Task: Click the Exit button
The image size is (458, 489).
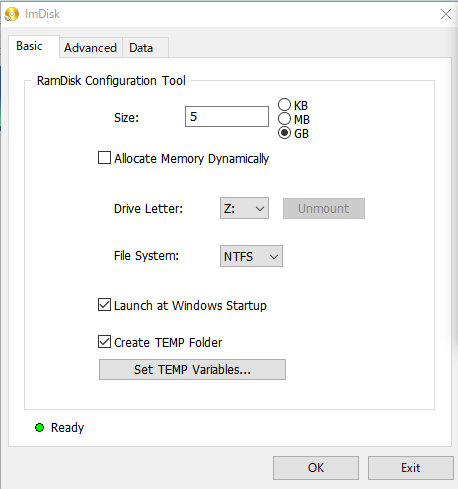Action: point(411,468)
